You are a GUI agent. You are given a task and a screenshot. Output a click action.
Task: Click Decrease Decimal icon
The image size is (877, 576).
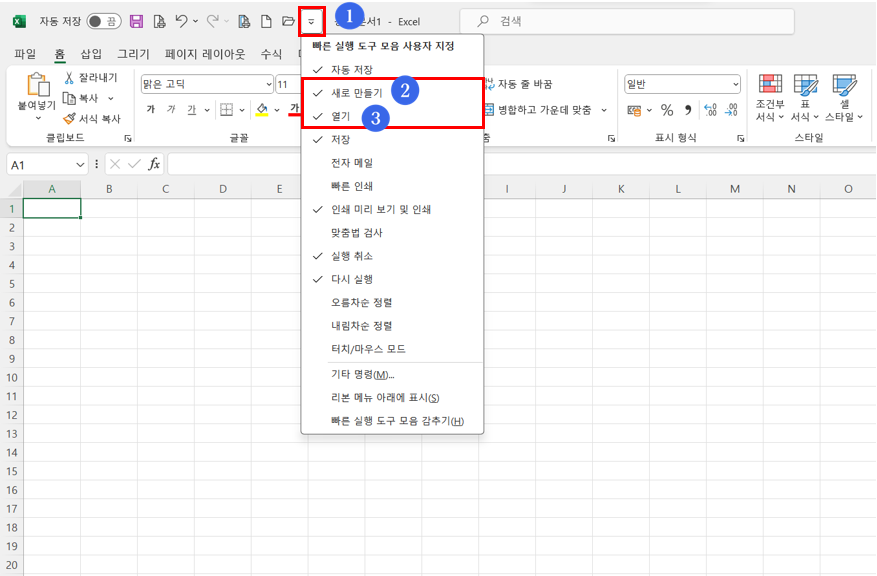point(729,111)
